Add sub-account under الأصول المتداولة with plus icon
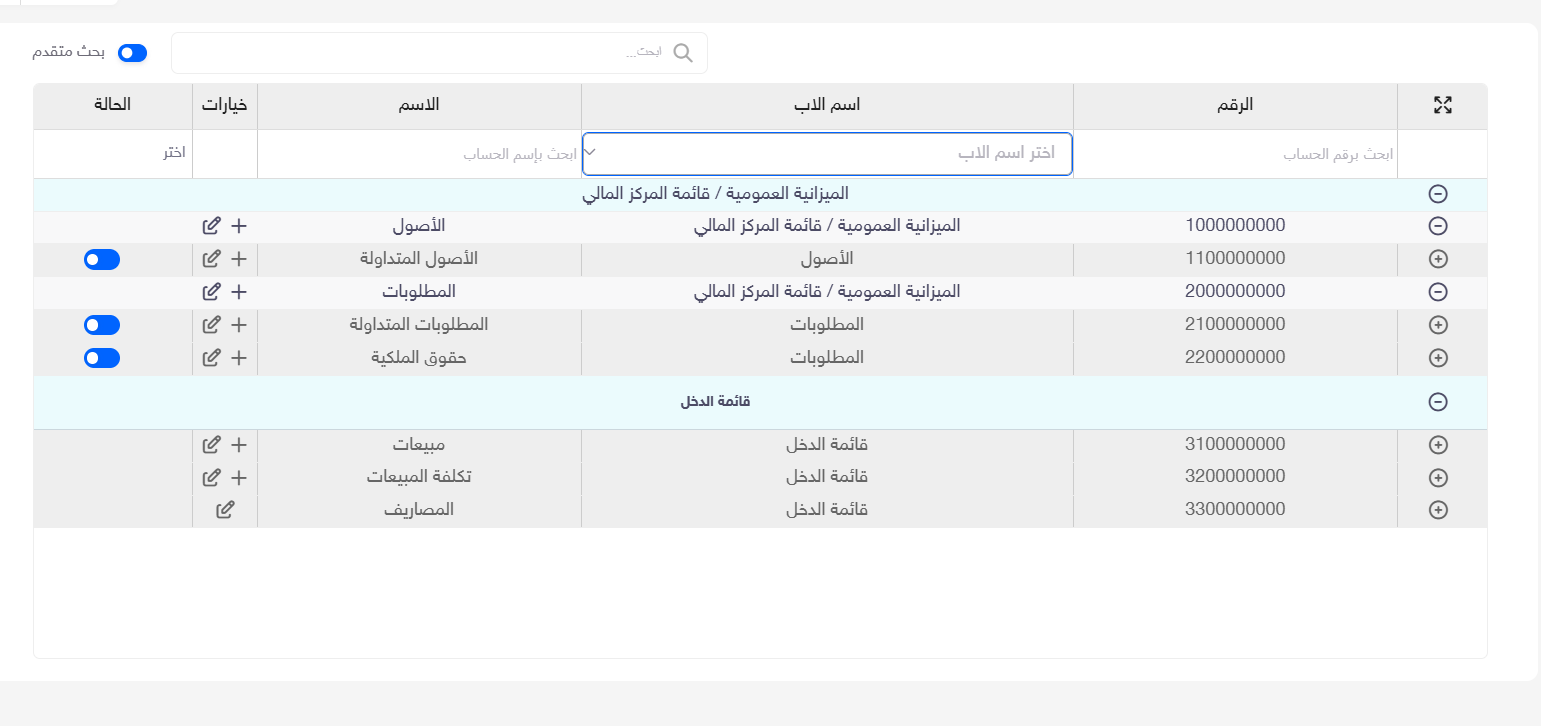The height and width of the screenshot is (726, 1541). pos(239,259)
